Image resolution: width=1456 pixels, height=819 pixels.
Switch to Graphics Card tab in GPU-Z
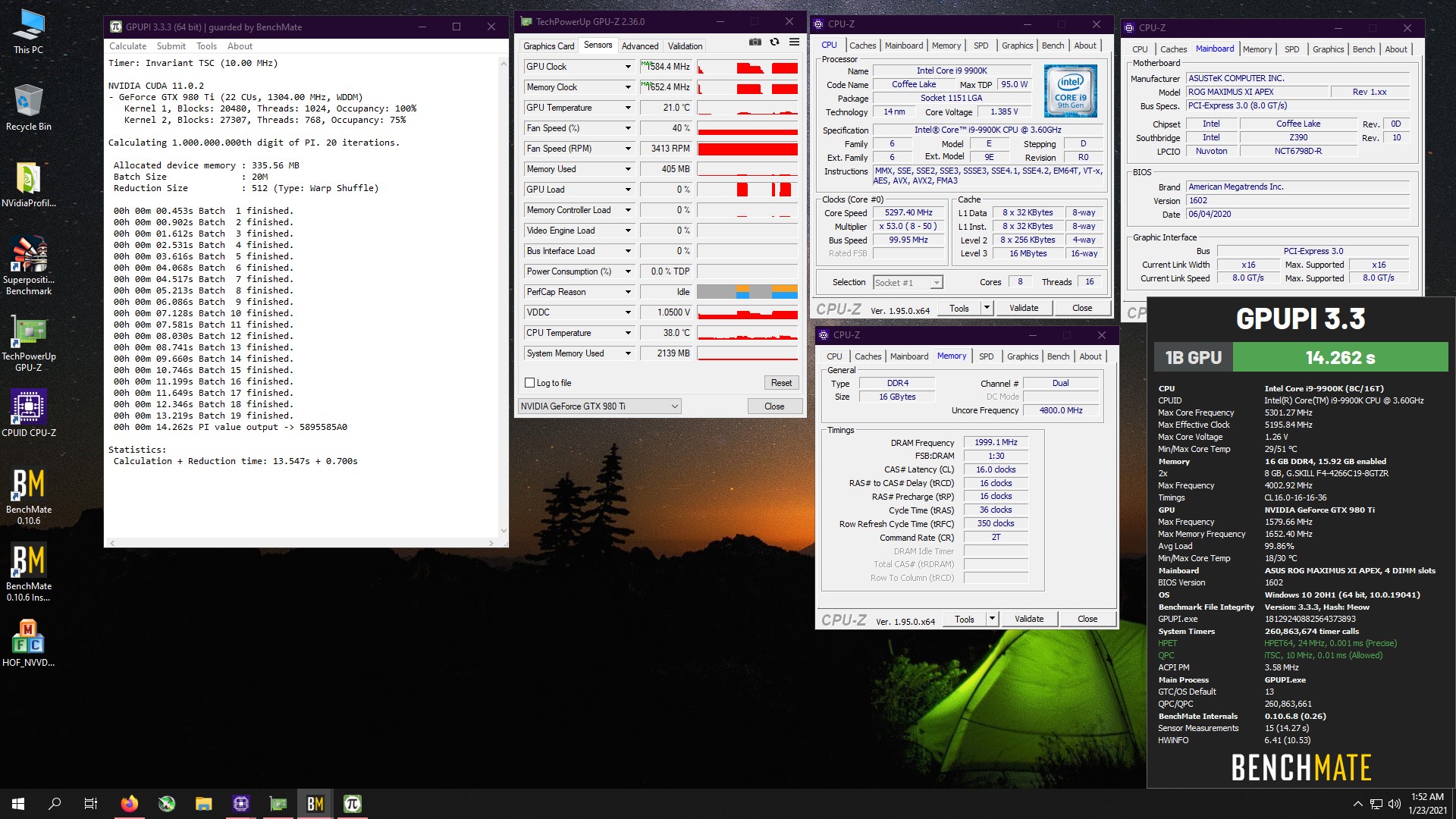[548, 46]
